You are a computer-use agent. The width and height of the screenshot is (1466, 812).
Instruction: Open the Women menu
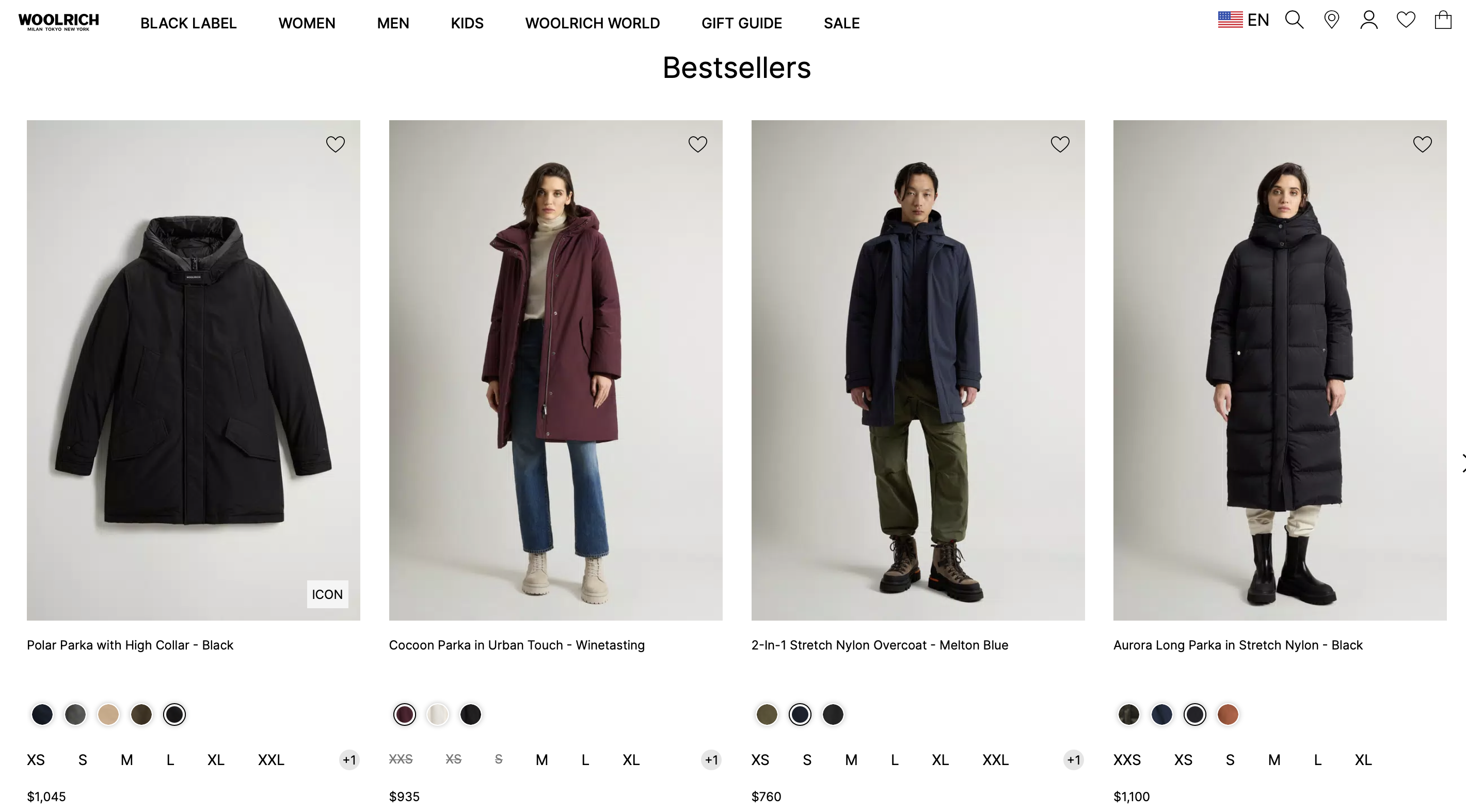click(307, 23)
